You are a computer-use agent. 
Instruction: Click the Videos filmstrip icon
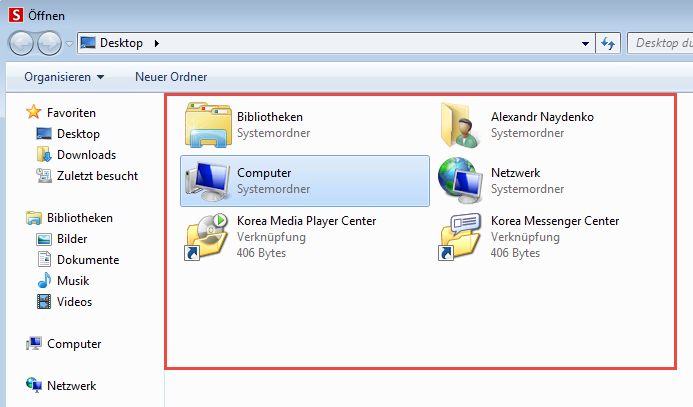44,302
